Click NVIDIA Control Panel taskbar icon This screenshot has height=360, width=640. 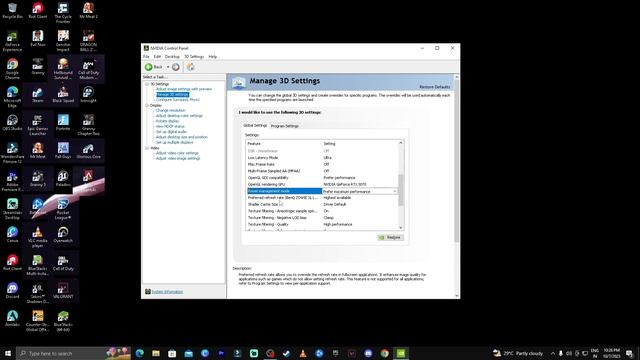(401, 353)
